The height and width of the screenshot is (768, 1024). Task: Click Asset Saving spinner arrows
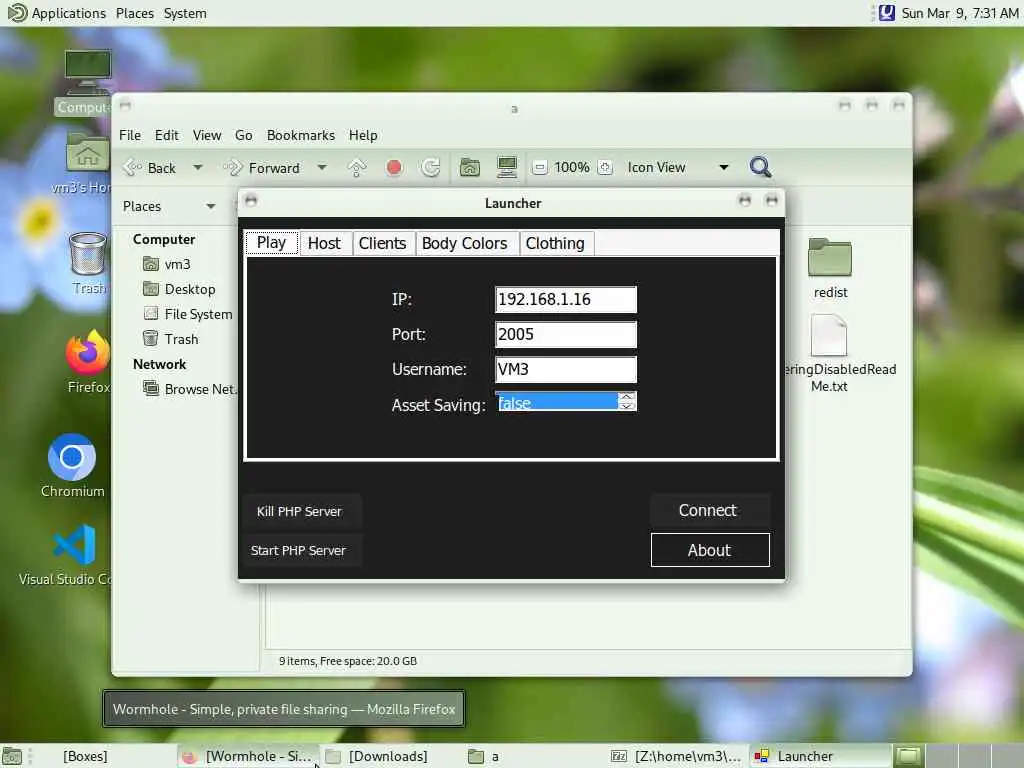tap(626, 401)
